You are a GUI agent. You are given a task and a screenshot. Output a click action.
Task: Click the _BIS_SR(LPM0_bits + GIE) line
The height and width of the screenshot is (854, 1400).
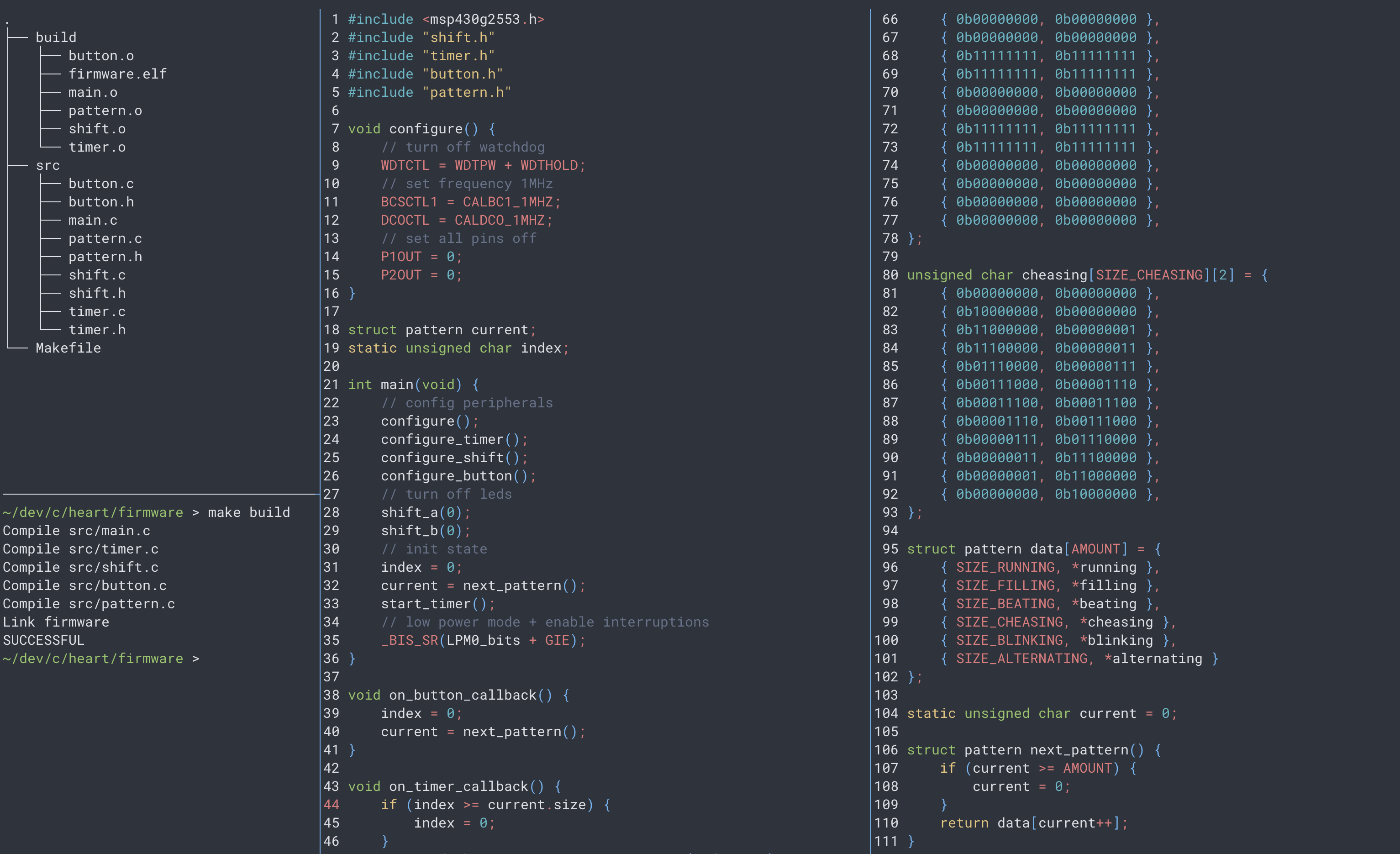click(x=483, y=640)
